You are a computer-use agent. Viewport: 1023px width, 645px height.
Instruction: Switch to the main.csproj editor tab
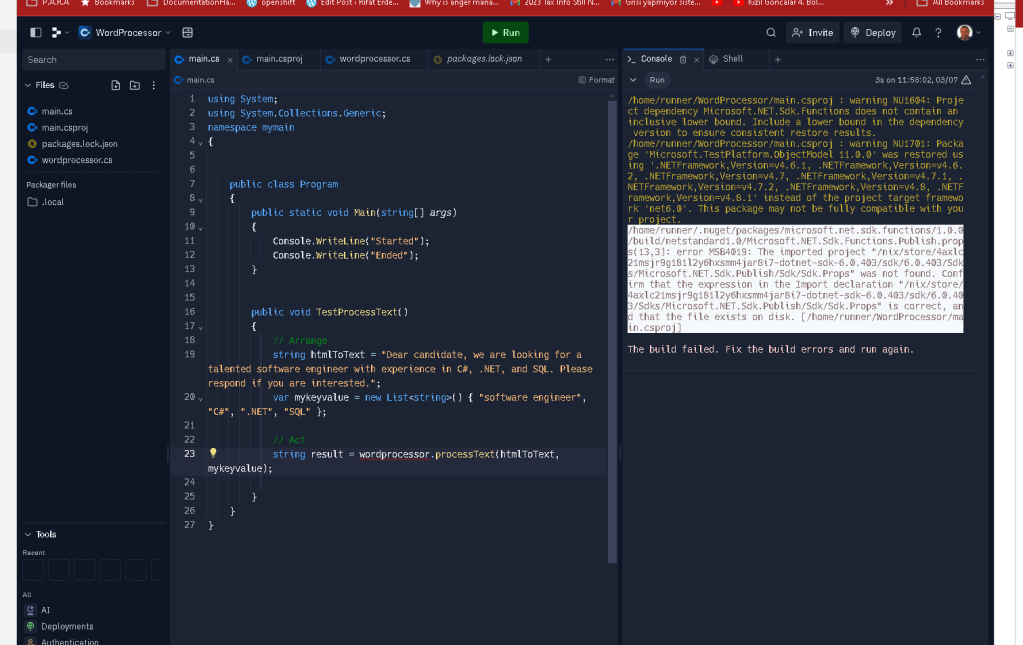[279, 59]
